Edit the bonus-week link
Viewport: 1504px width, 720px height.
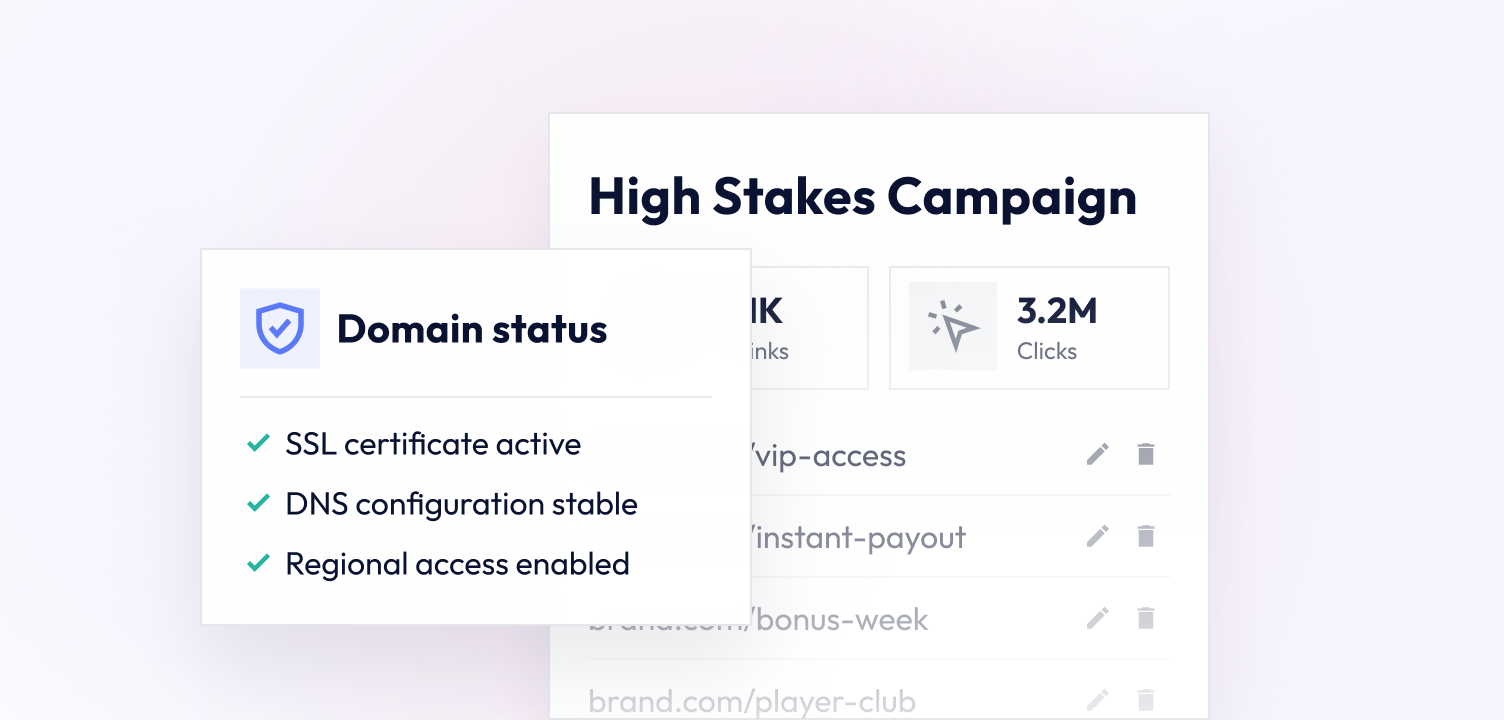1098,619
